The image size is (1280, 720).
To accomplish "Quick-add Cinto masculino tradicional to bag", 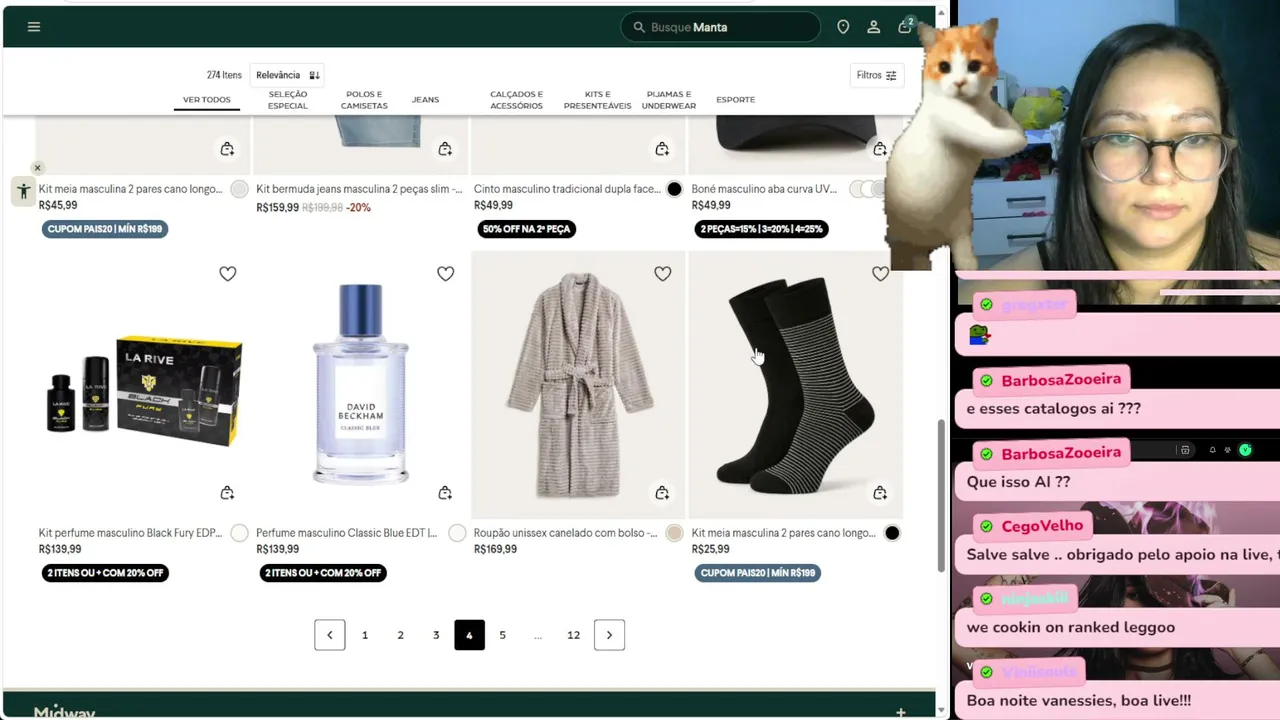I will pos(662,149).
